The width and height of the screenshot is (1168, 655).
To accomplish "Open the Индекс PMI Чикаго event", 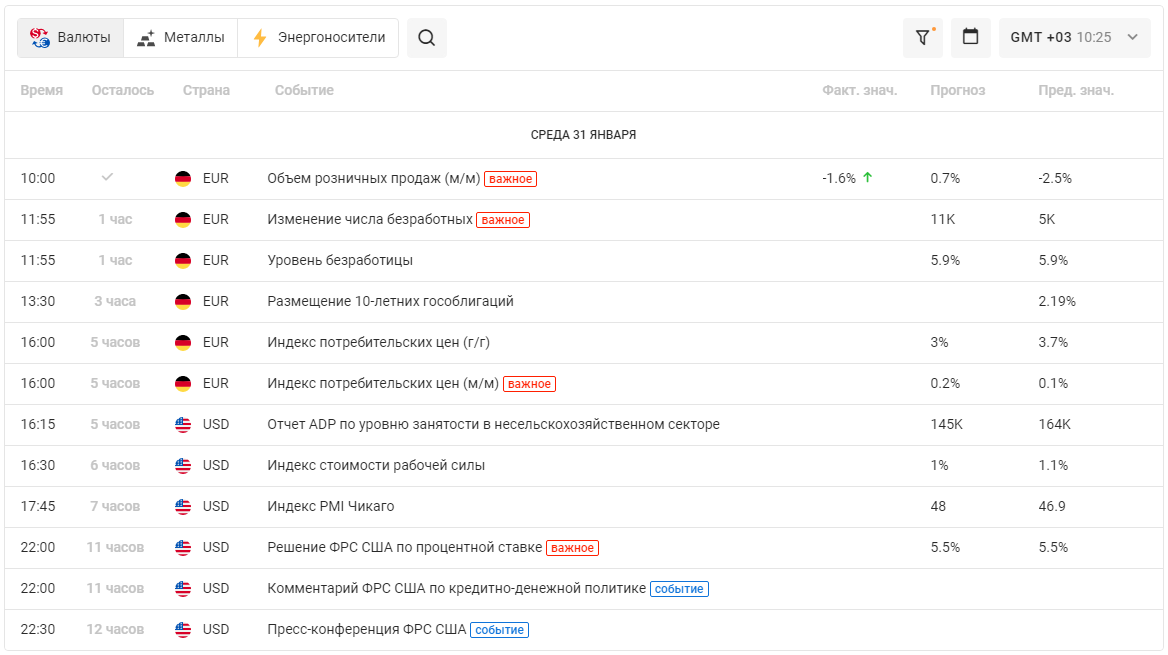I will pos(331,506).
